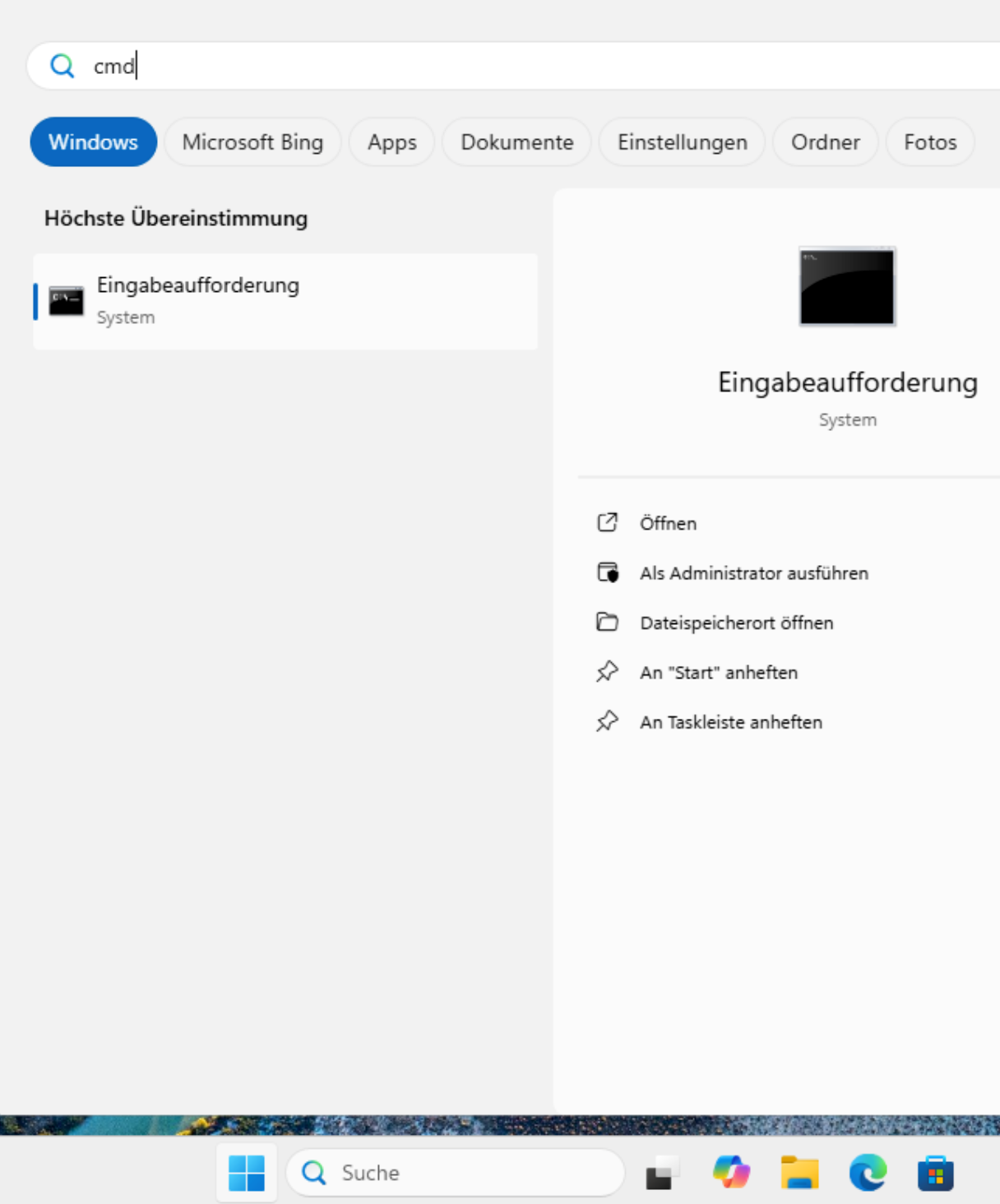Click Öffnen to launch command prompt

(668, 523)
